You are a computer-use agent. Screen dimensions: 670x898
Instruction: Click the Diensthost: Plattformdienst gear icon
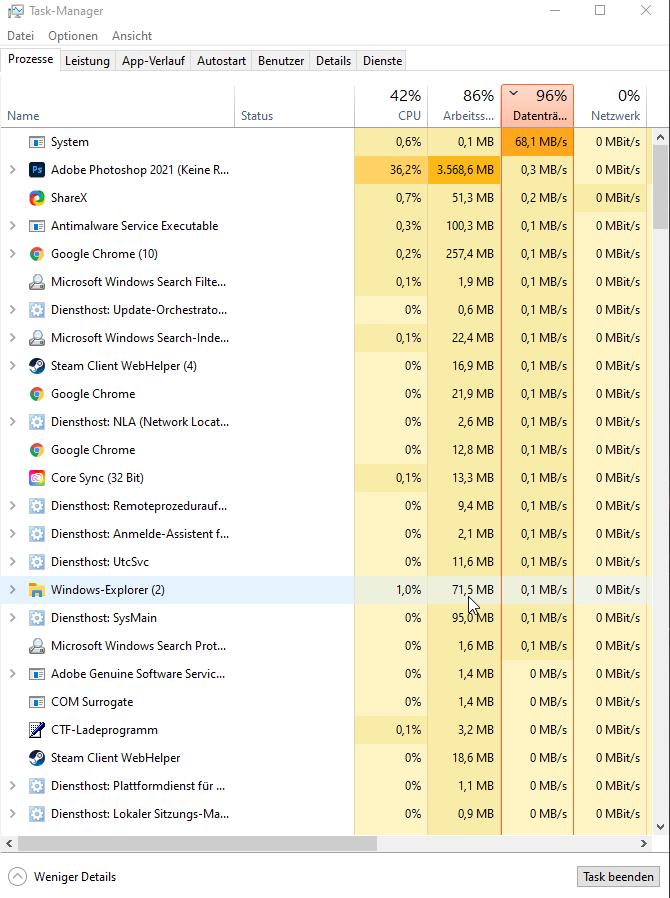coord(37,786)
